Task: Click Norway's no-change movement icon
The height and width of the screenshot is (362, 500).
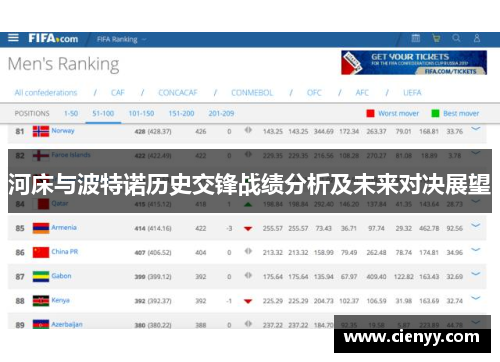Action: (x=248, y=130)
